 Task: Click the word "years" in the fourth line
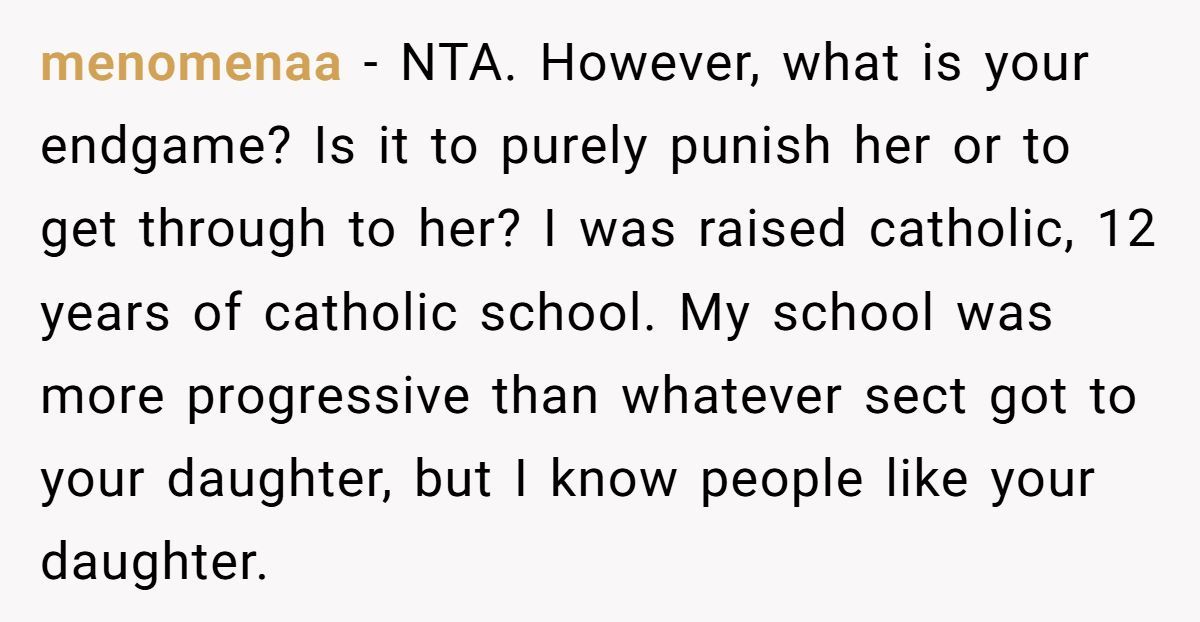pos(106,314)
